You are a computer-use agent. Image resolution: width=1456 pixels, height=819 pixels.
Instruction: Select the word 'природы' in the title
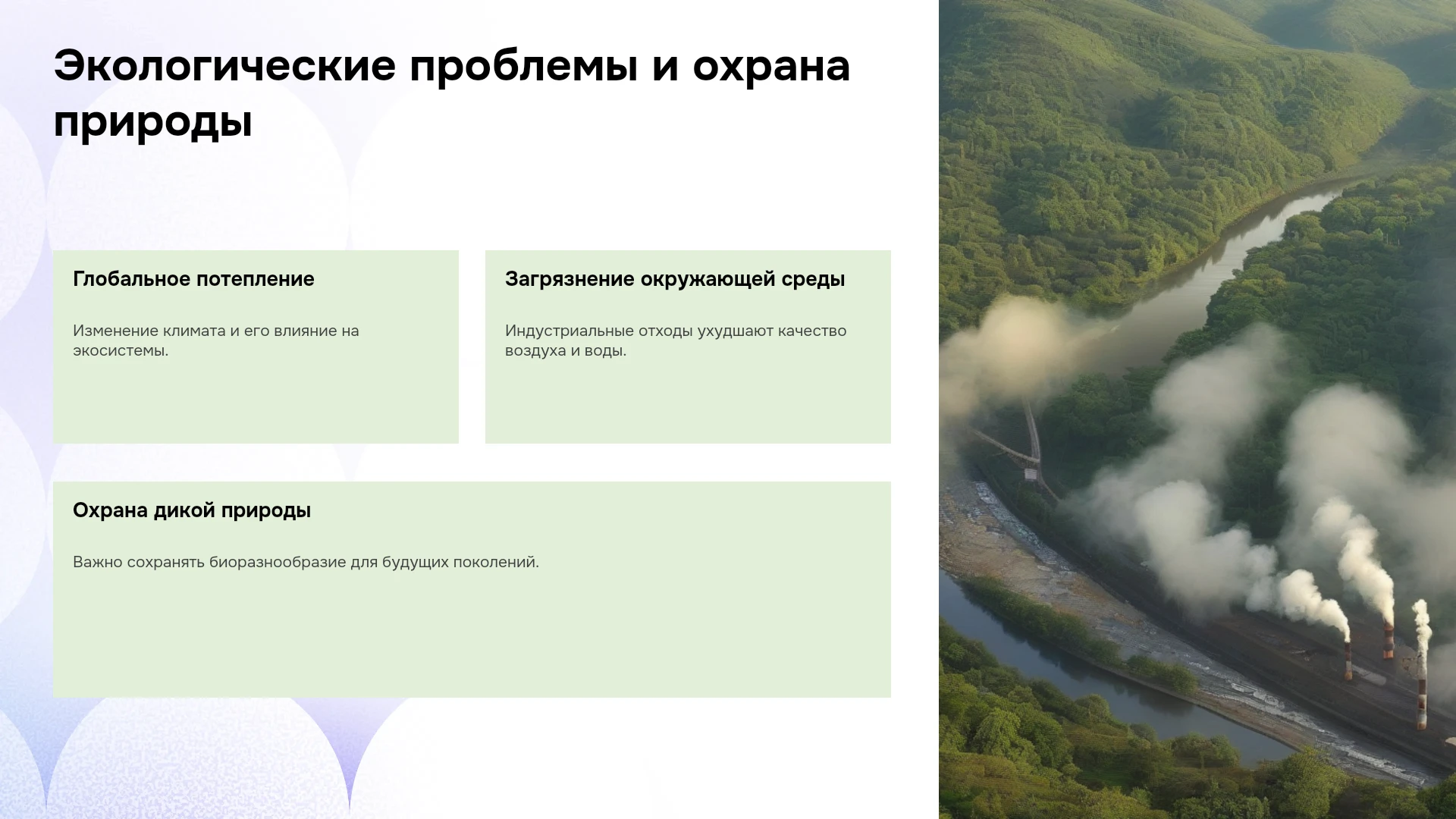click(152, 123)
